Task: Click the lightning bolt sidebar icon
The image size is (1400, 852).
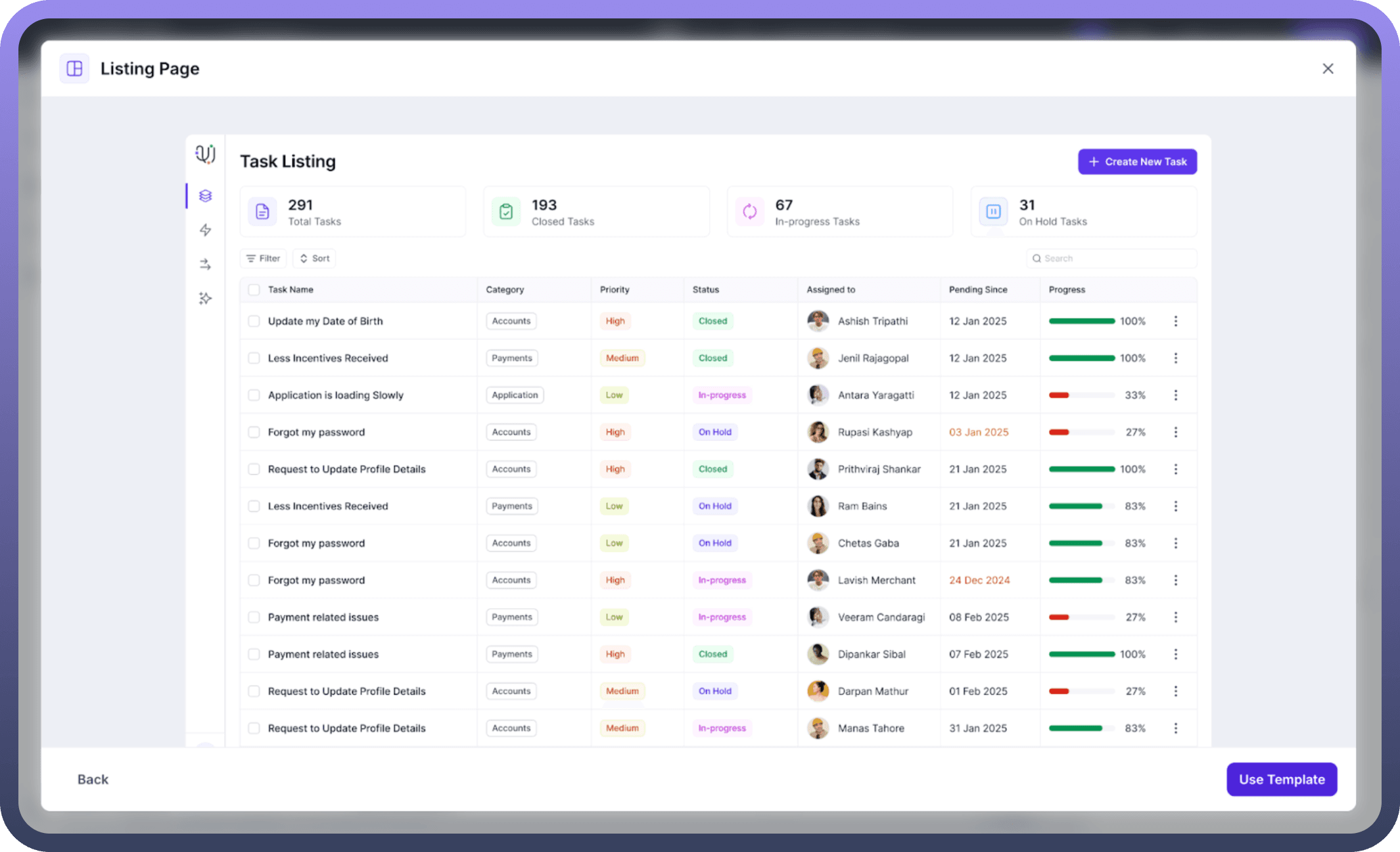Action: (205, 230)
